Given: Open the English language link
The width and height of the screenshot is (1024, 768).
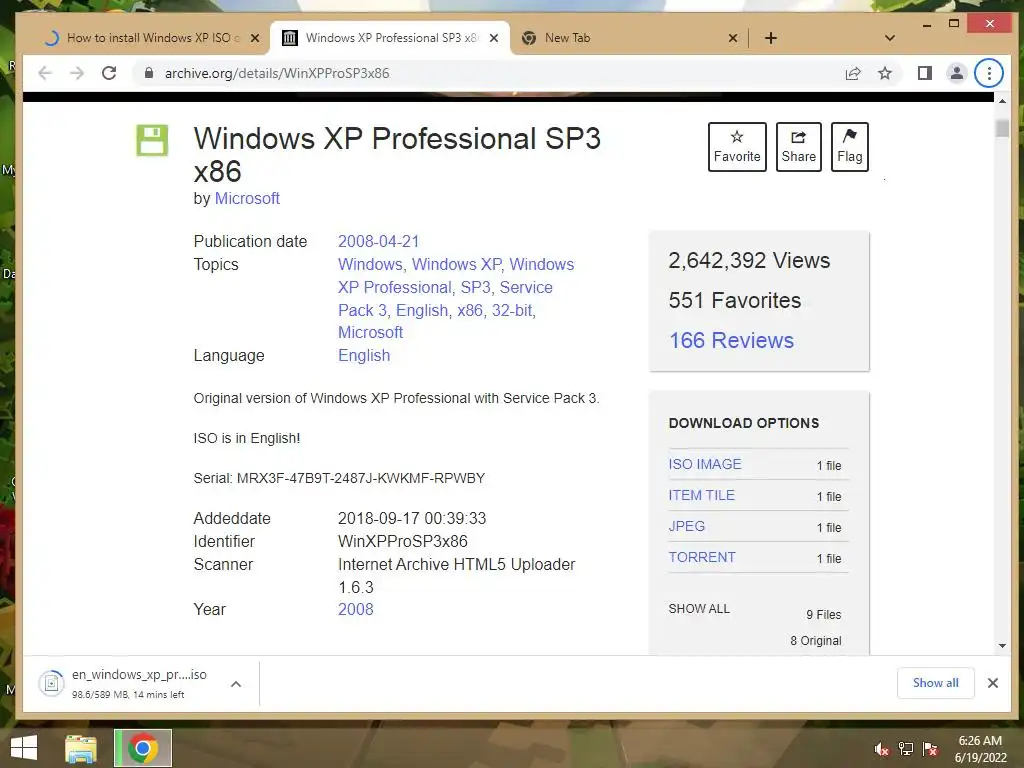Looking at the screenshot, I should [x=364, y=356].
